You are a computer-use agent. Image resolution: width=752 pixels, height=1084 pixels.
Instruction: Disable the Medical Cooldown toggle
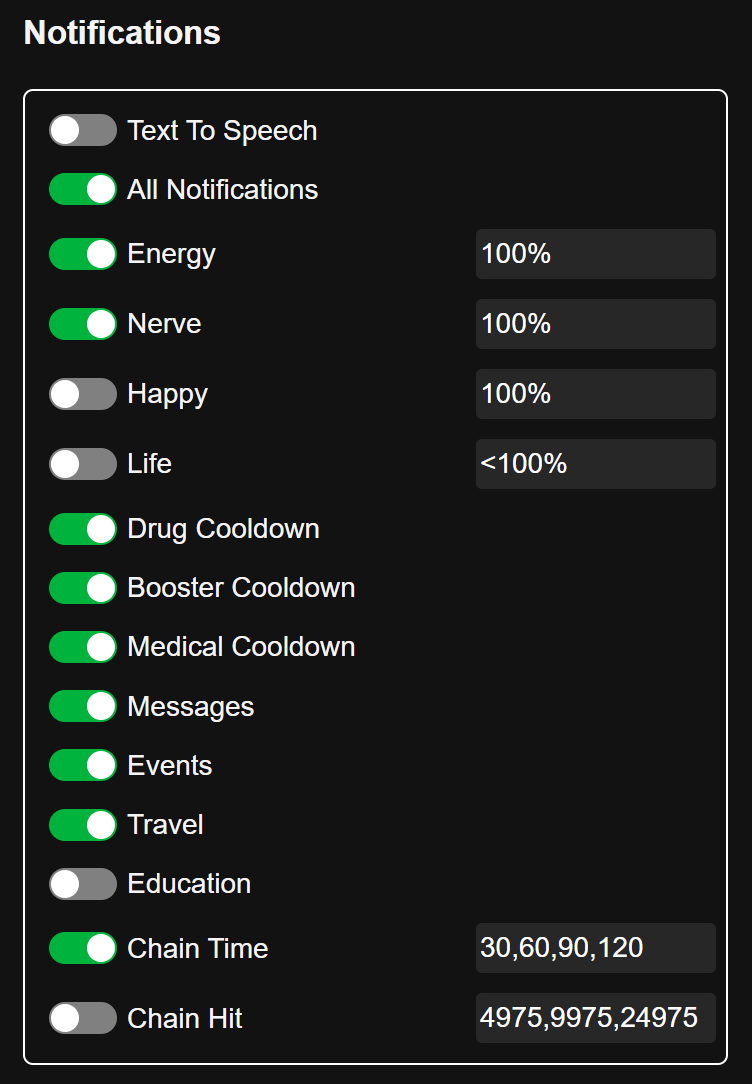(x=83, y=647)
